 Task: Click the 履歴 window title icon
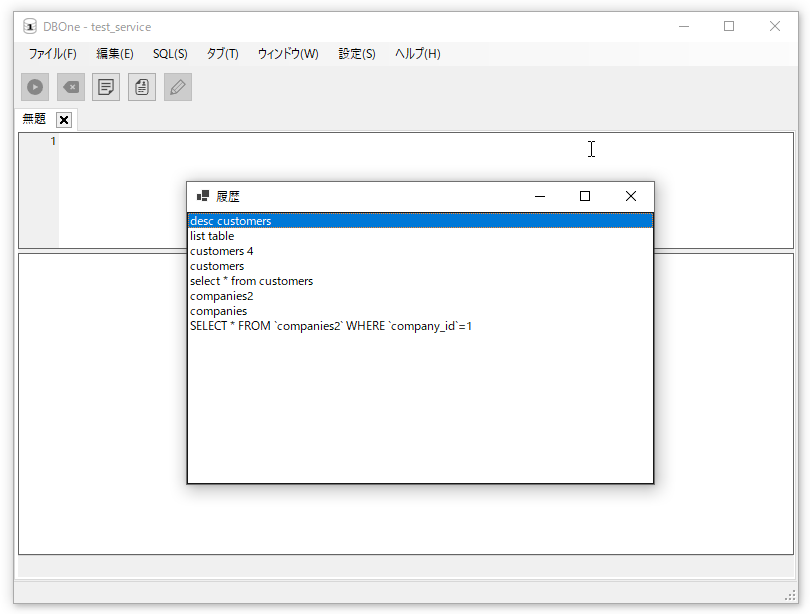pyautogui.click(x=203, y=197)
